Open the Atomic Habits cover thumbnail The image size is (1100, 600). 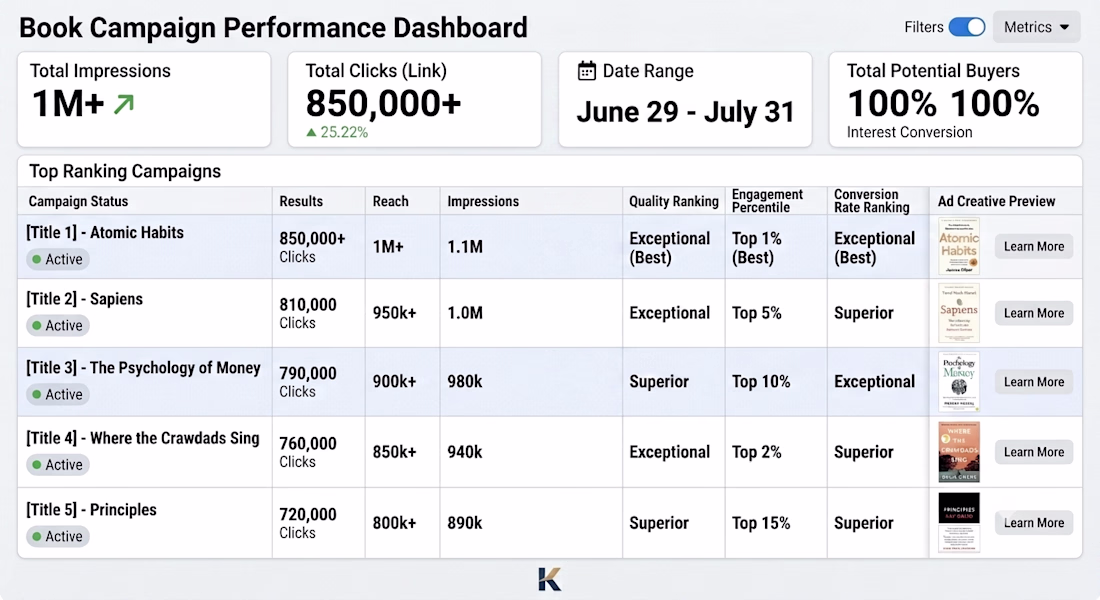[x=959, y=246]
